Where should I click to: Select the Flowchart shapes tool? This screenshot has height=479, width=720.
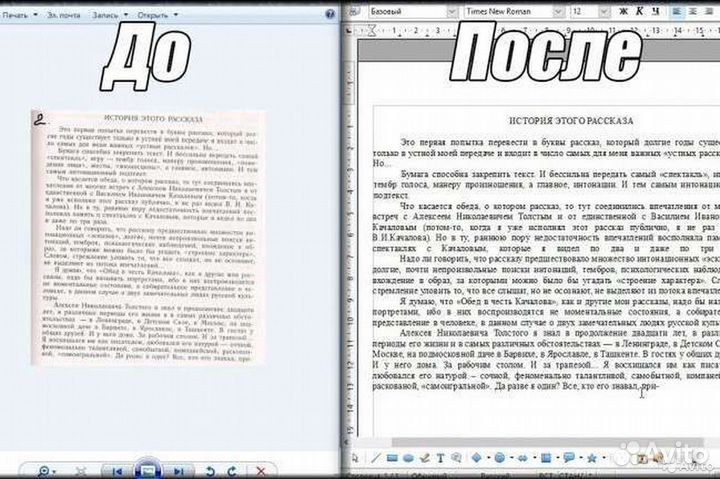pyautogui.click(x=546, y=457)
